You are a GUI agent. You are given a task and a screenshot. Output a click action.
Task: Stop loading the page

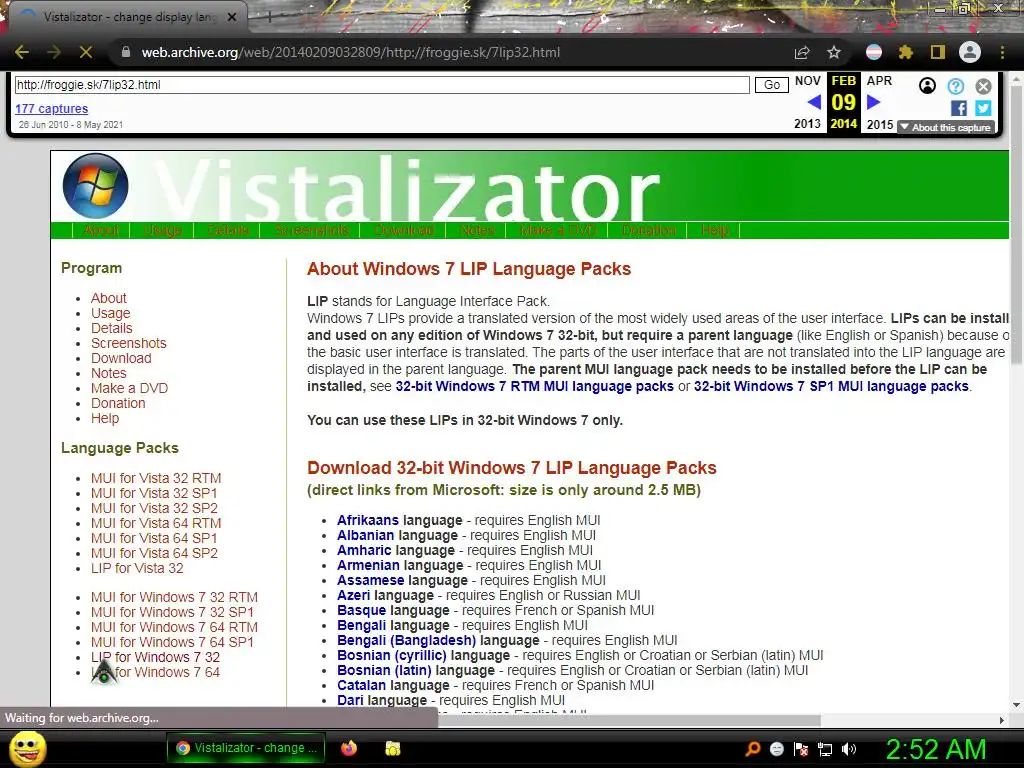(86, 52)
